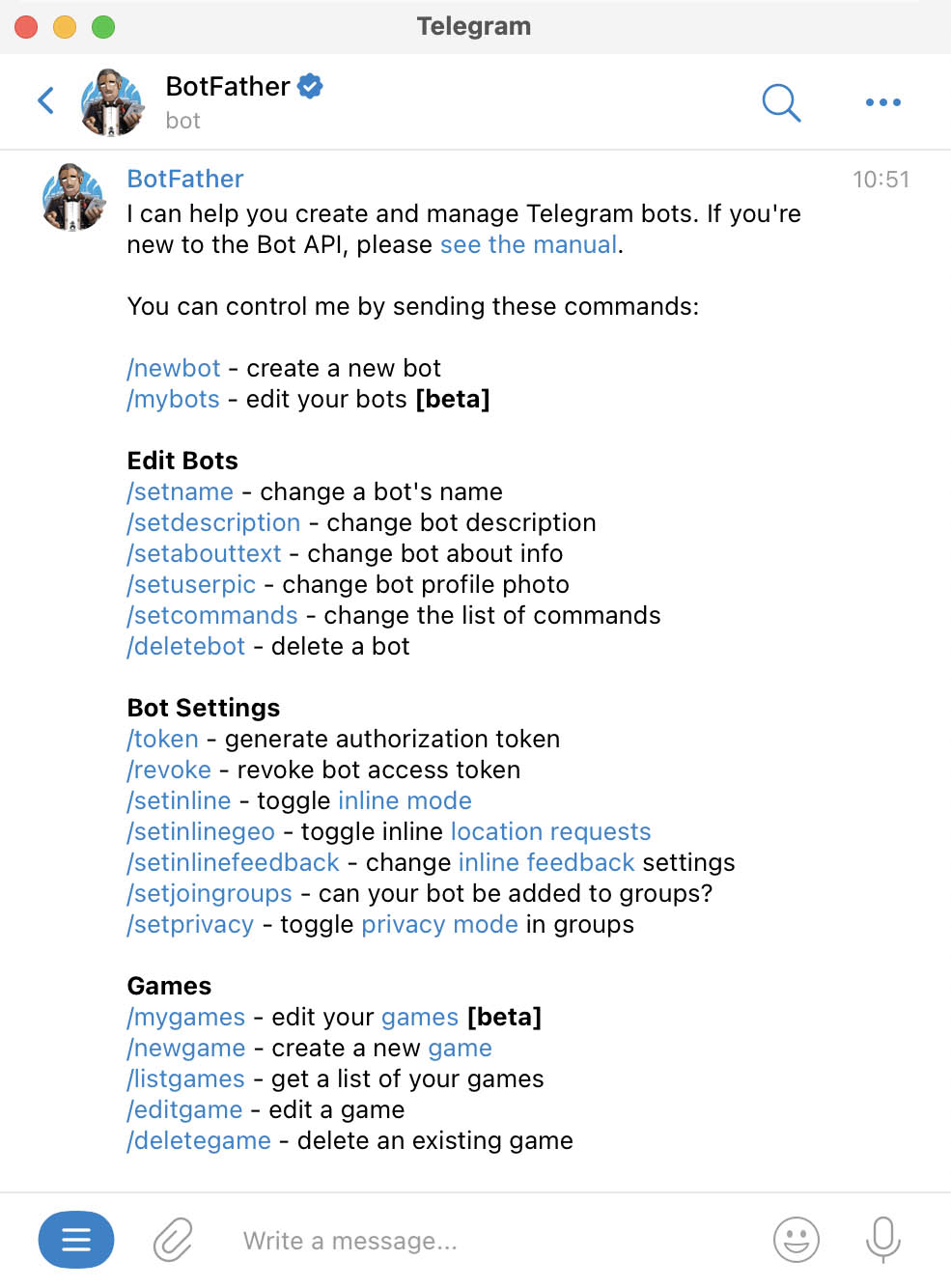Open the three-dot more options menu
Image resolution: width=951 pixels, height=1288 pixels.
click(x=882, y=101)
